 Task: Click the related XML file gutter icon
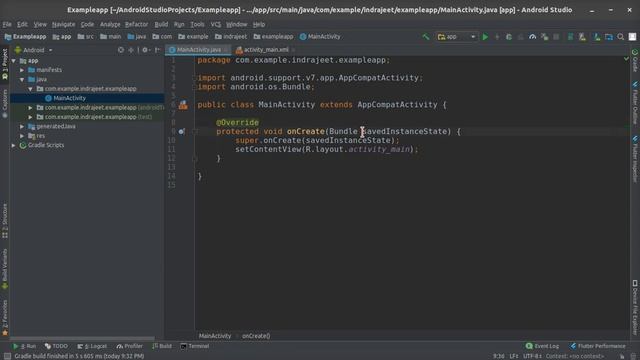click(183, 105)
